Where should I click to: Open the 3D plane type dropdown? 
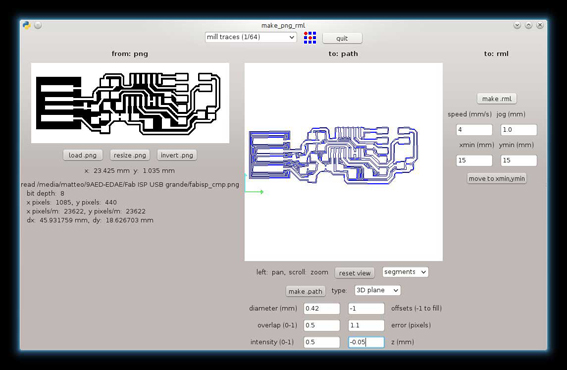(377, 290)
